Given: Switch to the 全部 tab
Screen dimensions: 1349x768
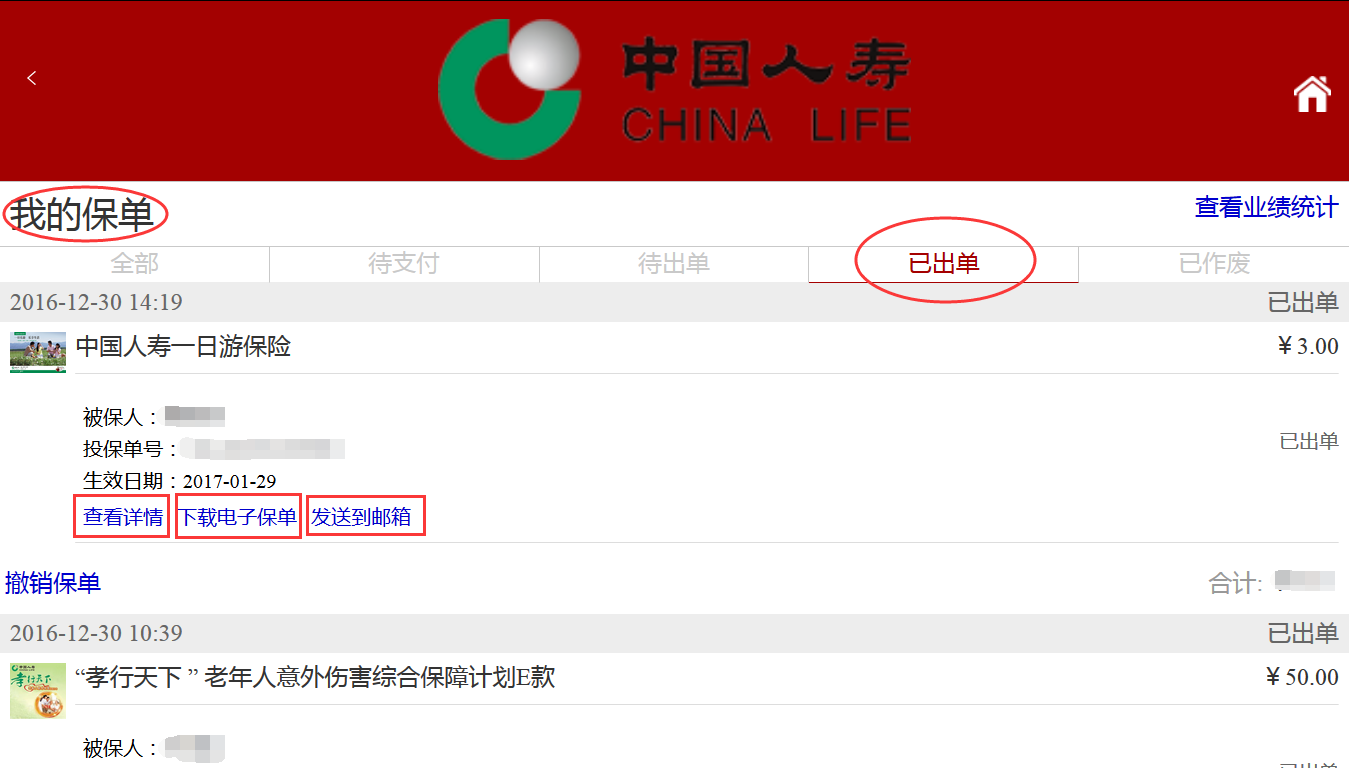Looking at the screenshot, I should [135, 264].
